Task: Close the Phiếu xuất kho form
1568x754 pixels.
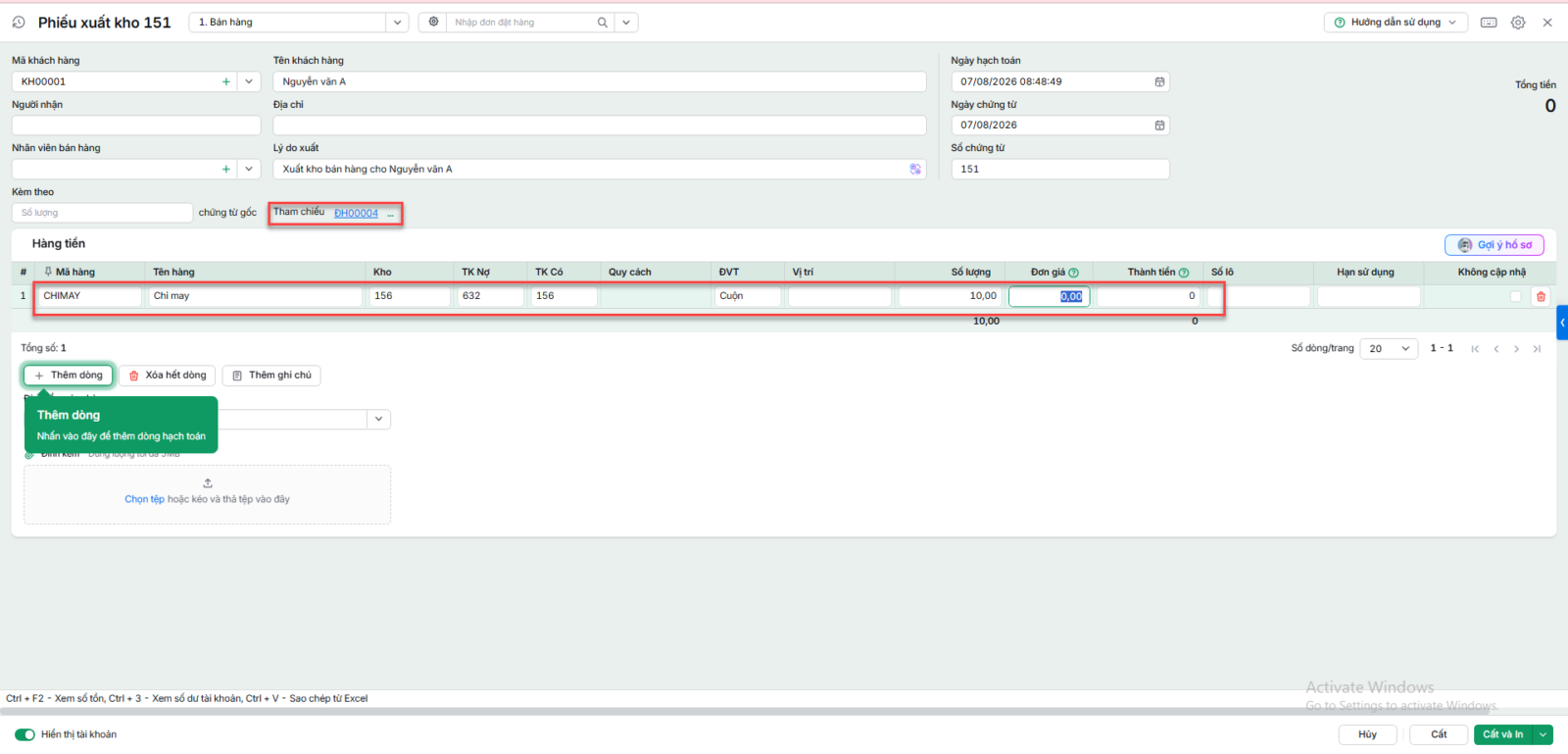Action: tap(1547, 22)
